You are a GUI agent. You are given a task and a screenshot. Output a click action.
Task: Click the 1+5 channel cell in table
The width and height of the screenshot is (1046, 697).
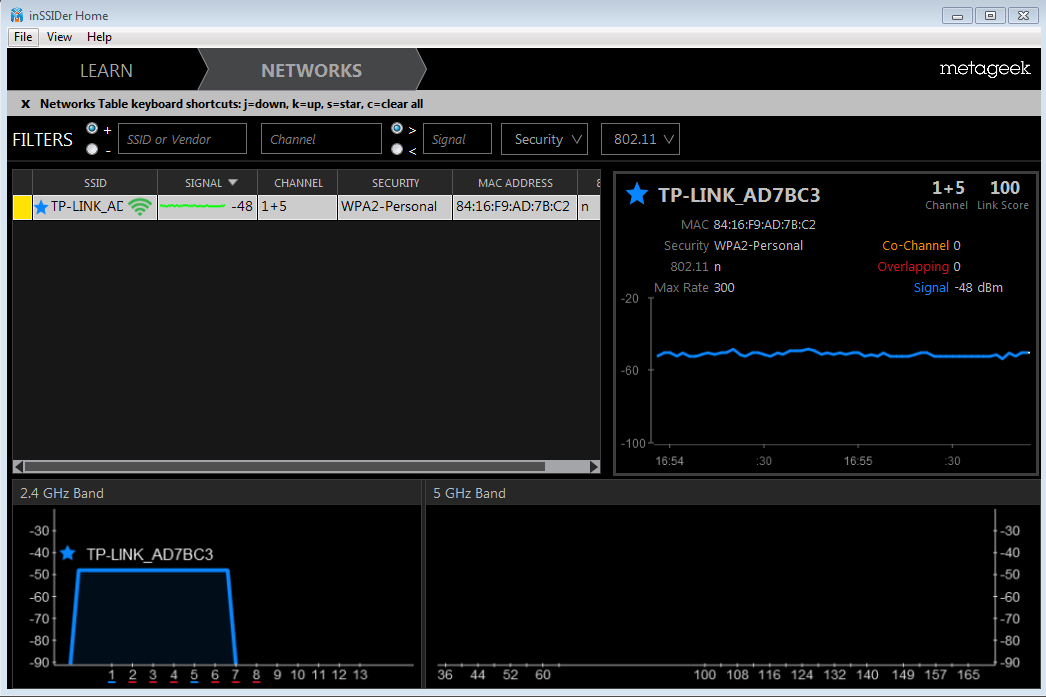click(x=298, y=207)
